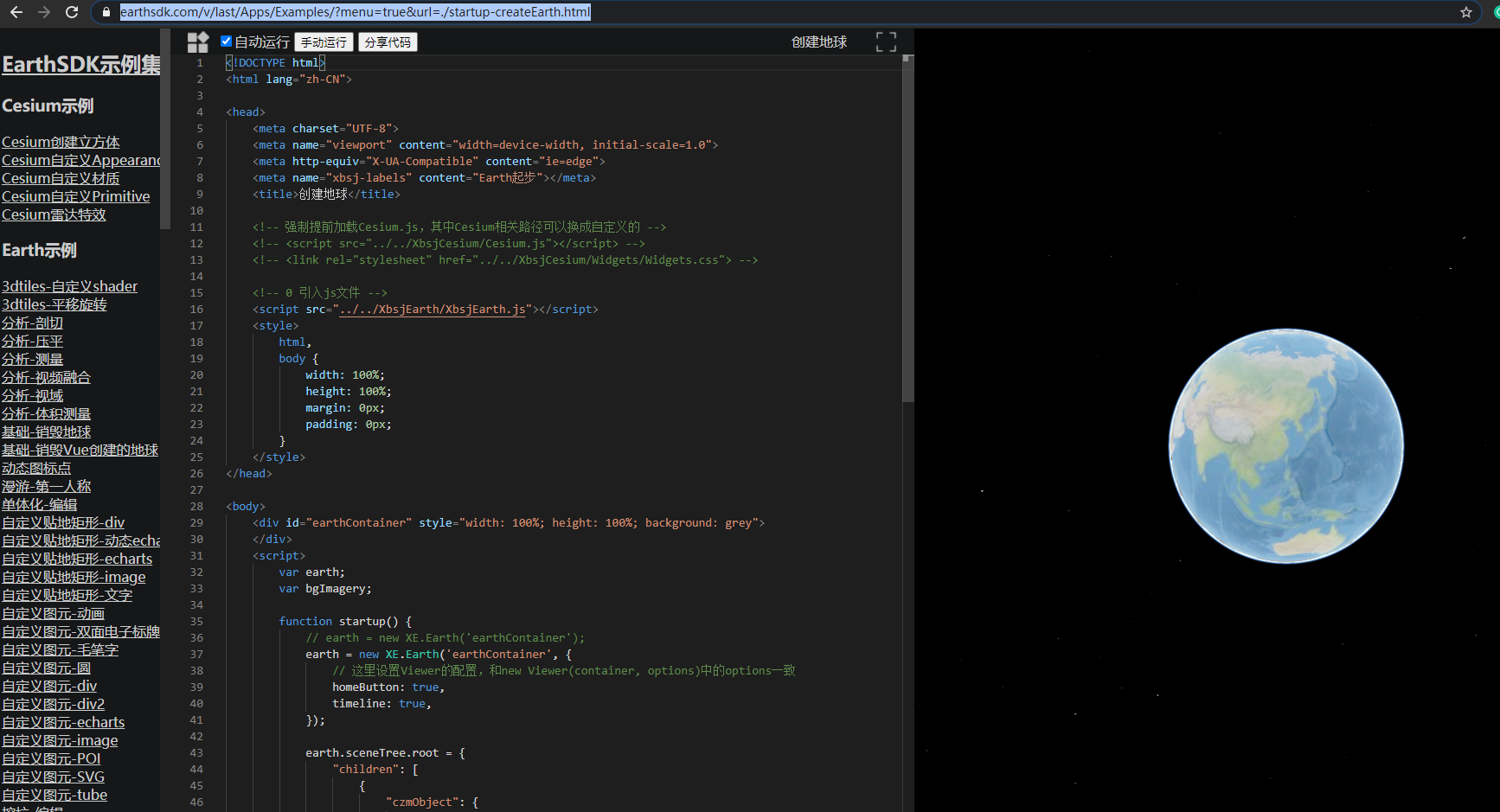The image size is (1500, 812).
Task: Reload the page with refresh icon
Action: coord(72,12)
